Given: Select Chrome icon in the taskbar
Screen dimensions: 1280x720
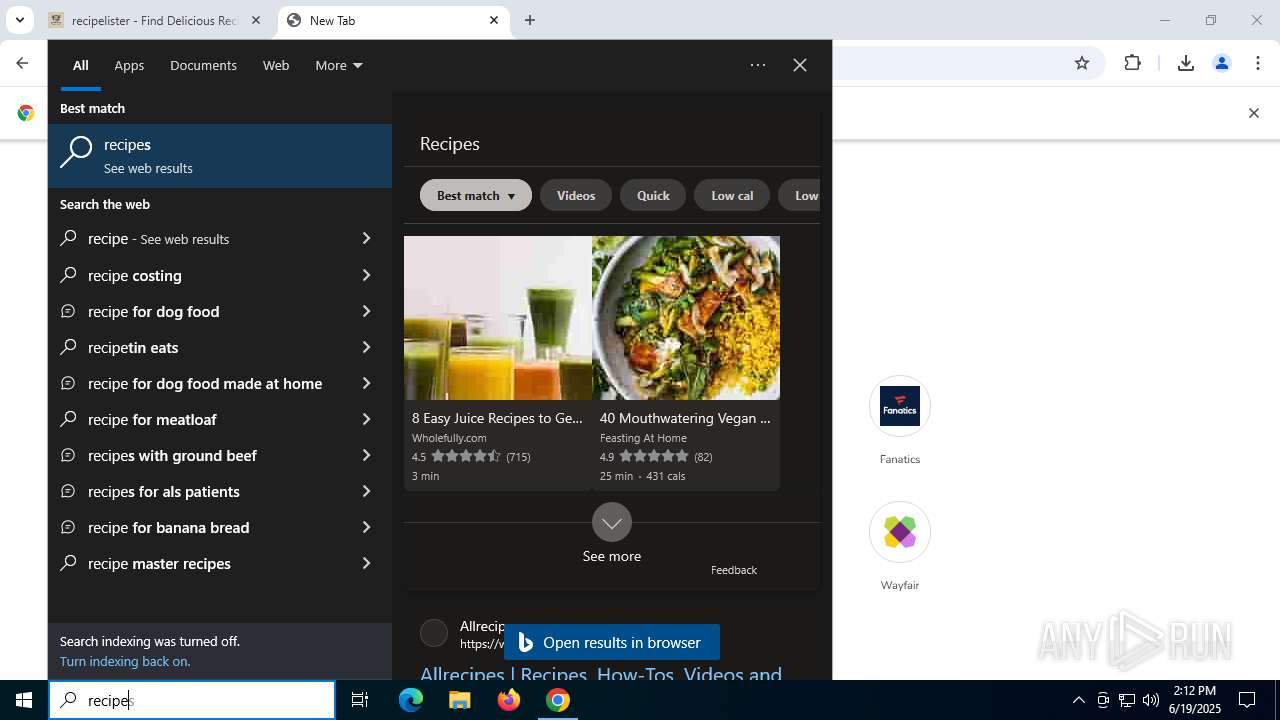Looking at the screenshot, I should 558,700.
